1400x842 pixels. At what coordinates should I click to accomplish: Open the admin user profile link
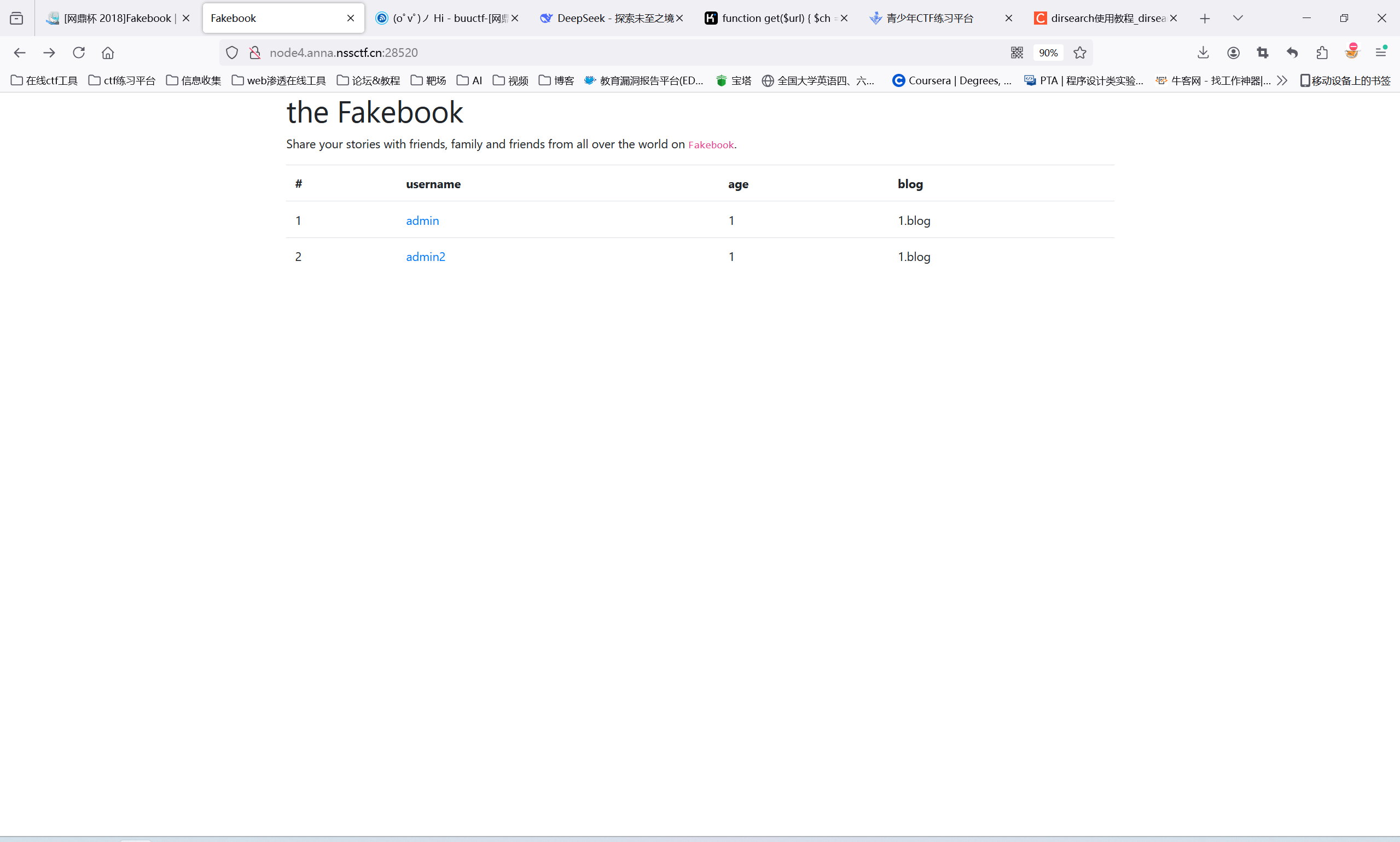click(422, 220)
